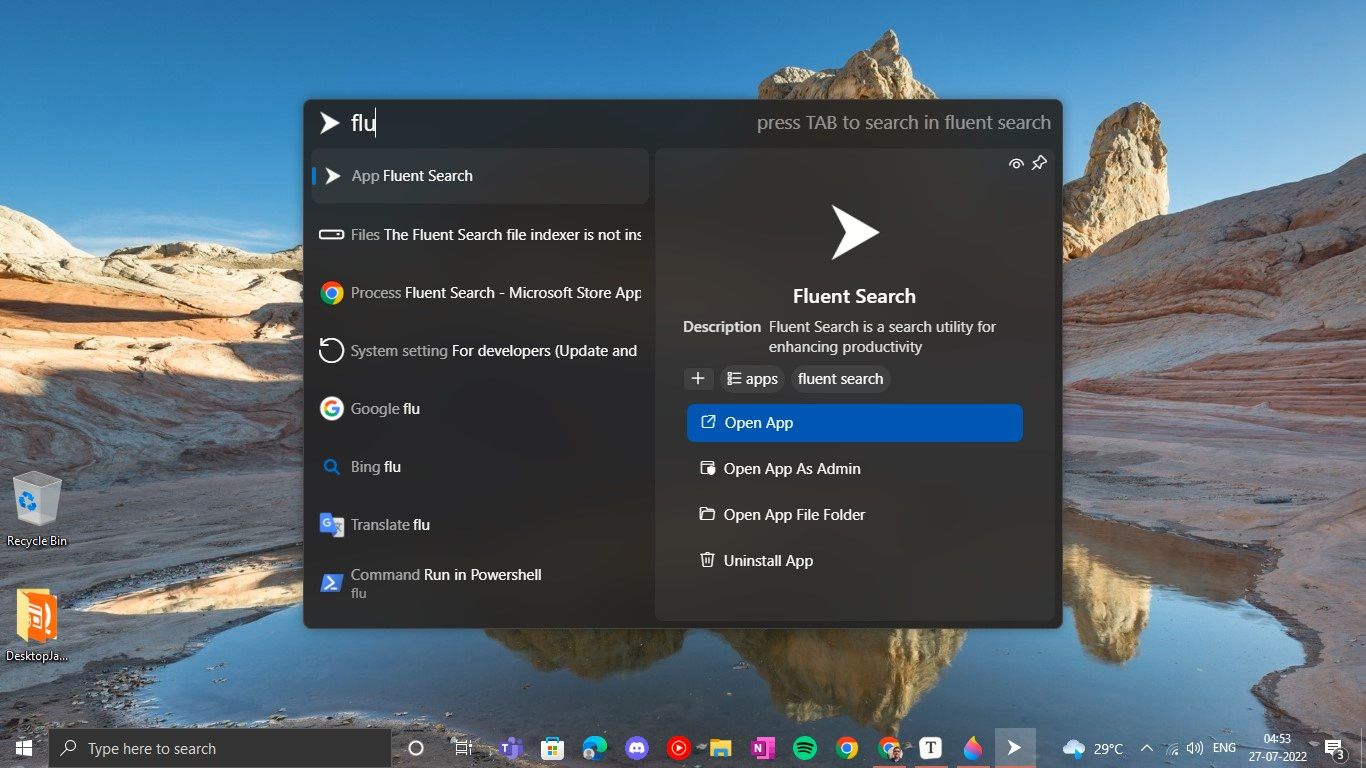Open File Explorer from the taskbar
Image resolution: width=1366 pixels, height=768 pixels.
pyautogui.click(x=721, y=748)
